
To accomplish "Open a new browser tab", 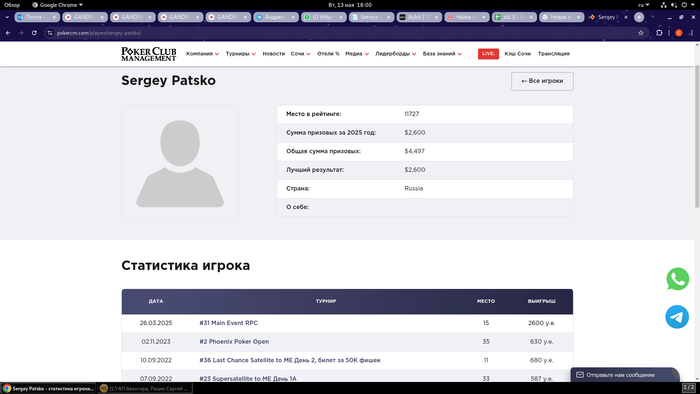I will [639, 17].
